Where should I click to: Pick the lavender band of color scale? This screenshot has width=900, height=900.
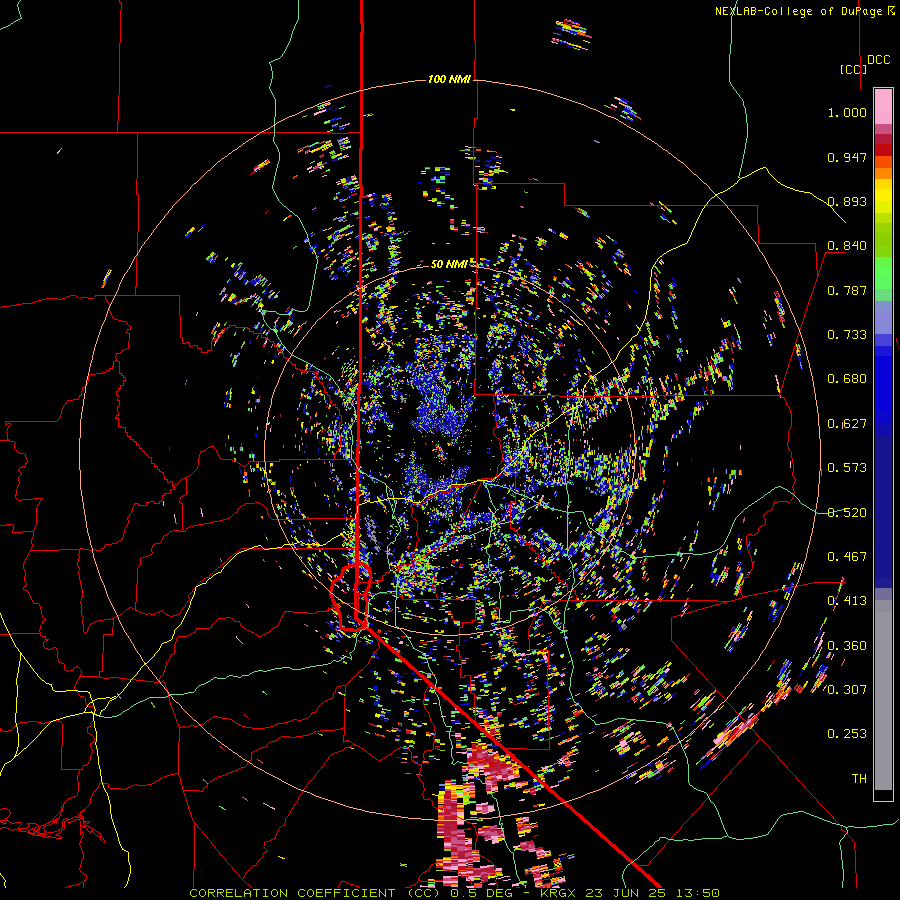[x=883, y=317]
